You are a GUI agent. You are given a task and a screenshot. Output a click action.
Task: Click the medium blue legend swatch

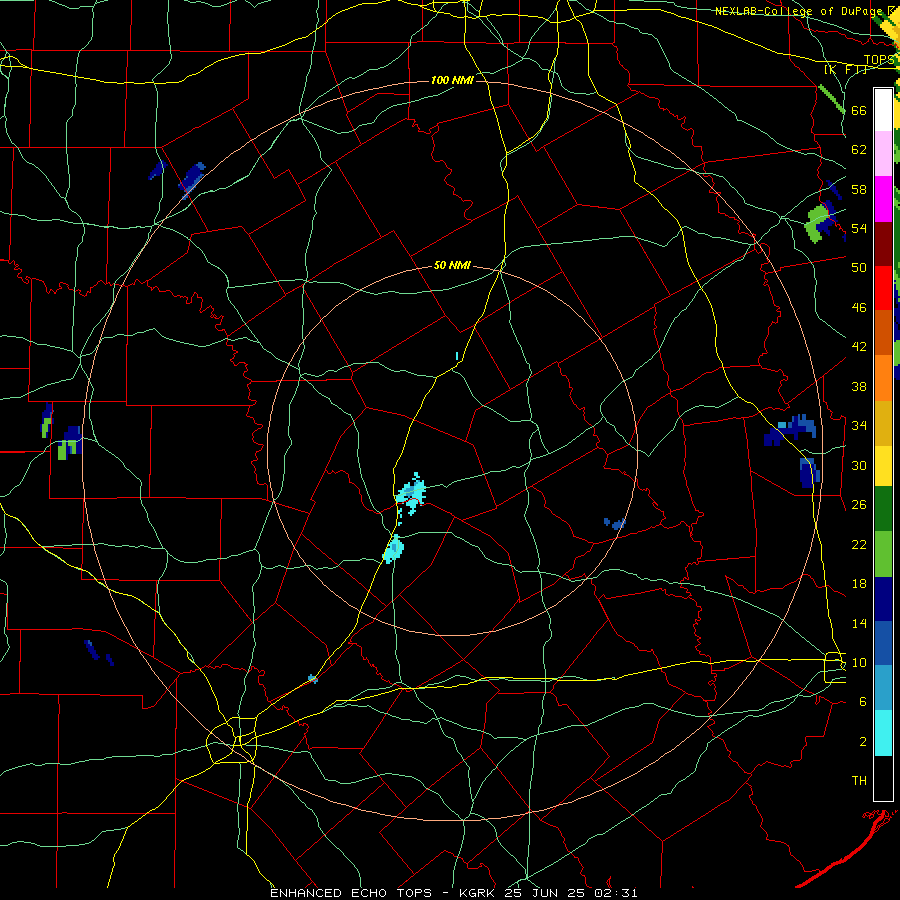[x=883, y=643]
